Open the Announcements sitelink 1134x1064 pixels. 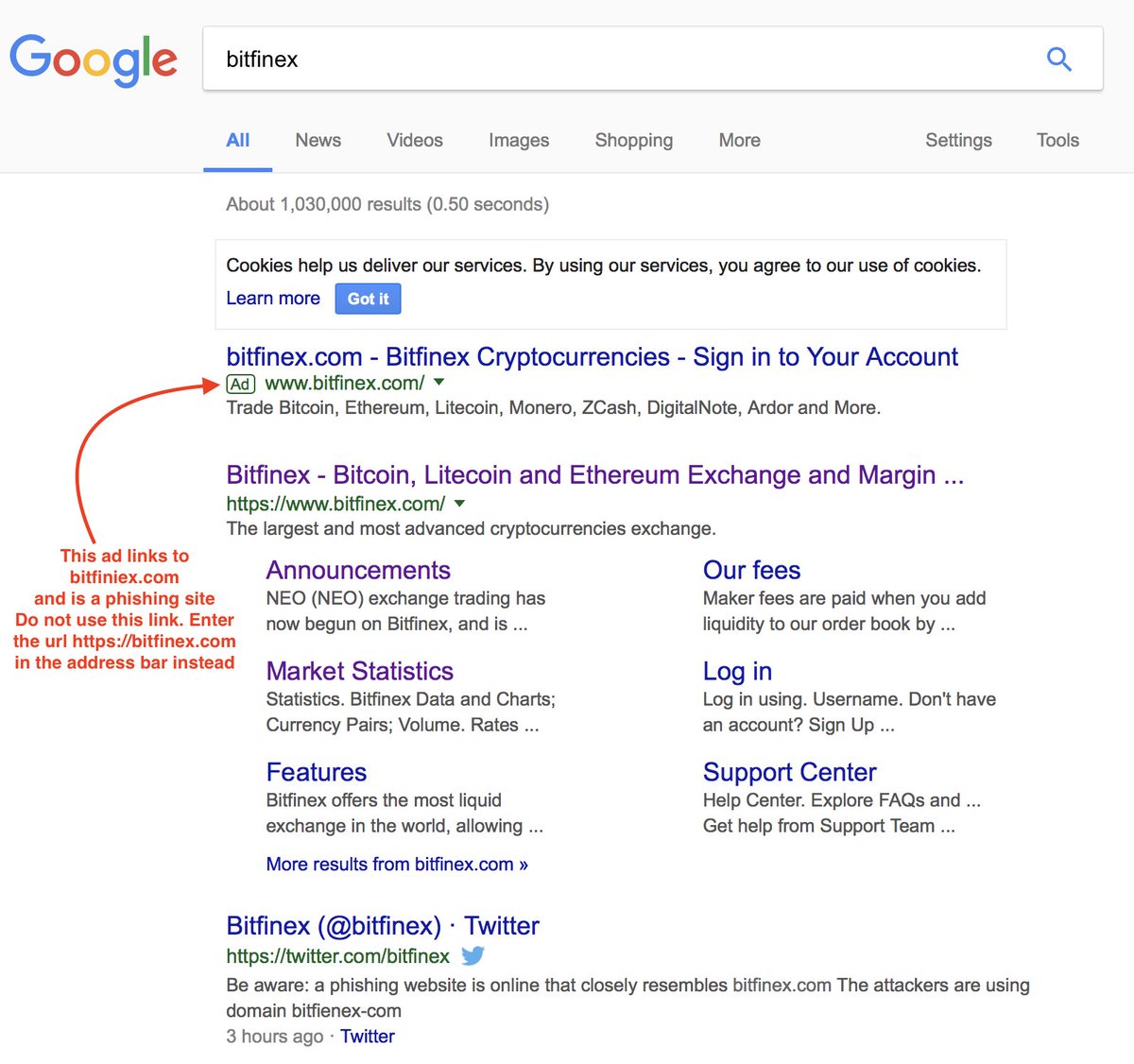[x=358, y=570]
